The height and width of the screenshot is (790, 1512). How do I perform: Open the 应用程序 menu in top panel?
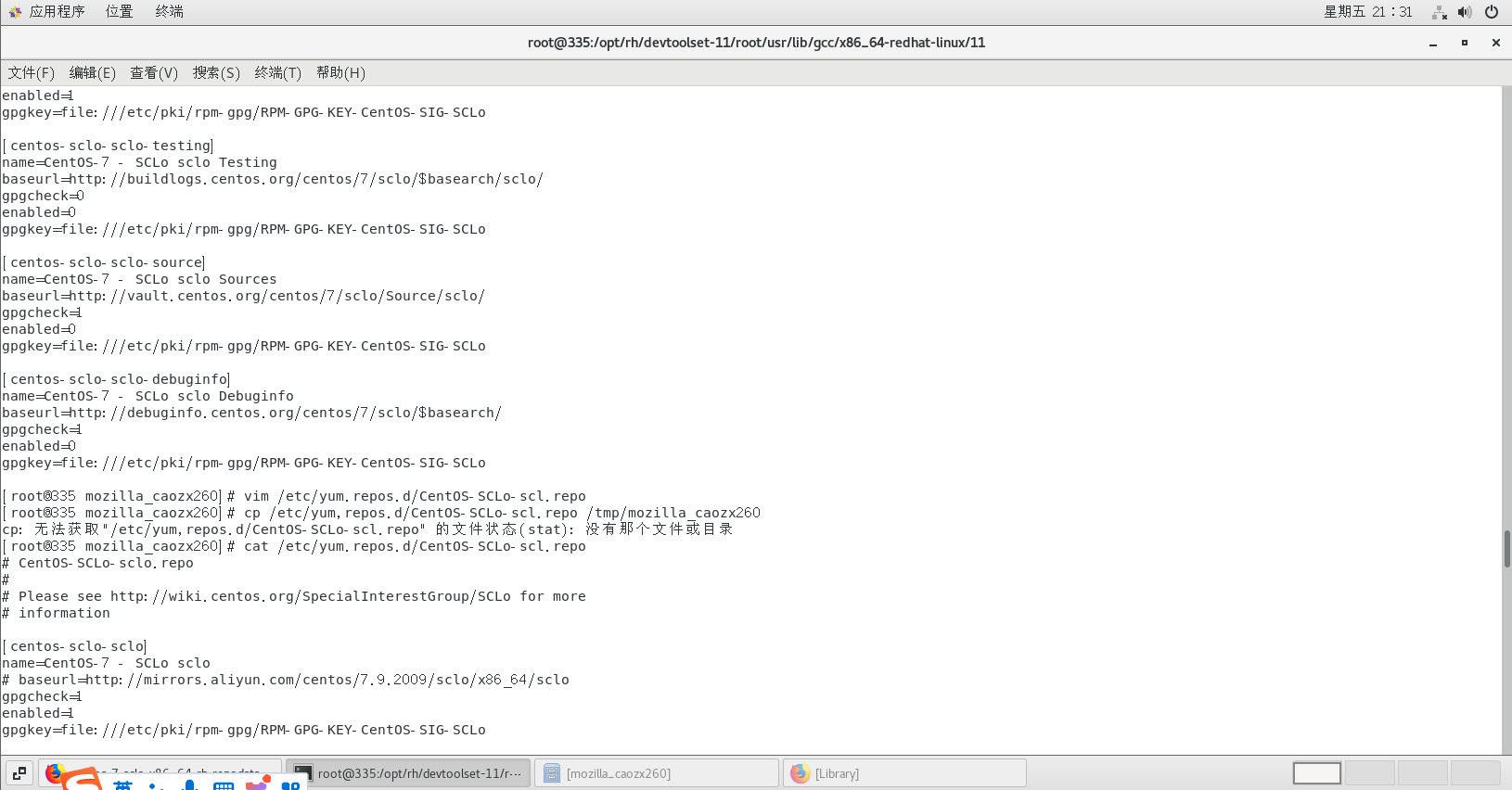(x=57, y=11)
